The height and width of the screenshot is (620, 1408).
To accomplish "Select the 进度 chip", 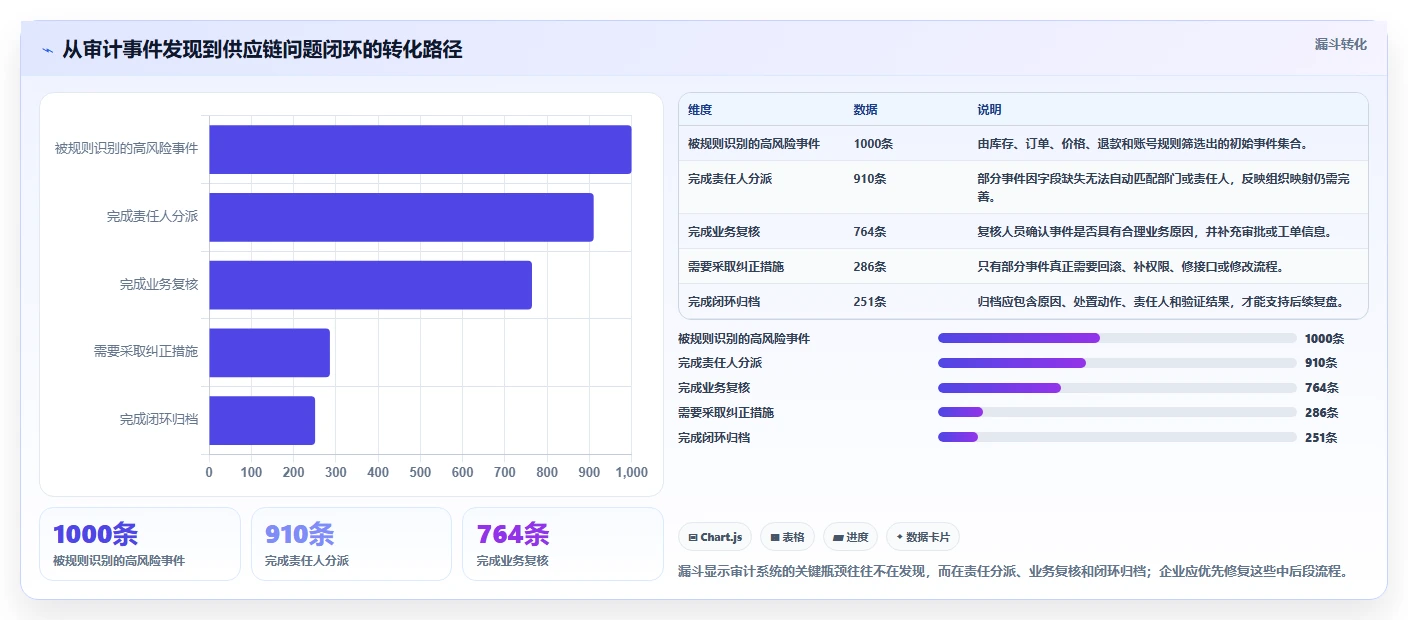I will coord(850,537).
